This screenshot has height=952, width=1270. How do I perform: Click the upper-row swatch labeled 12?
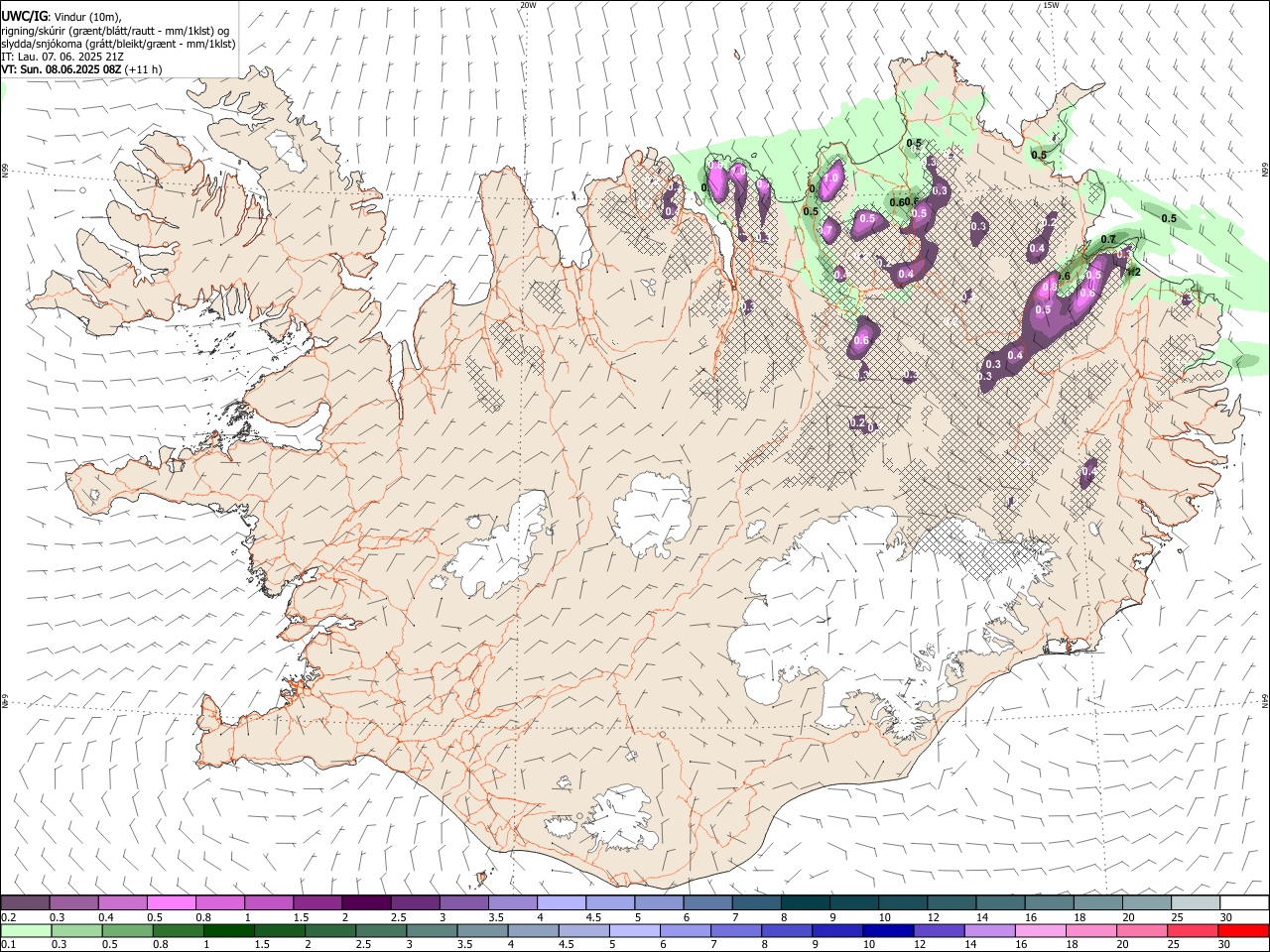point(952,902)
